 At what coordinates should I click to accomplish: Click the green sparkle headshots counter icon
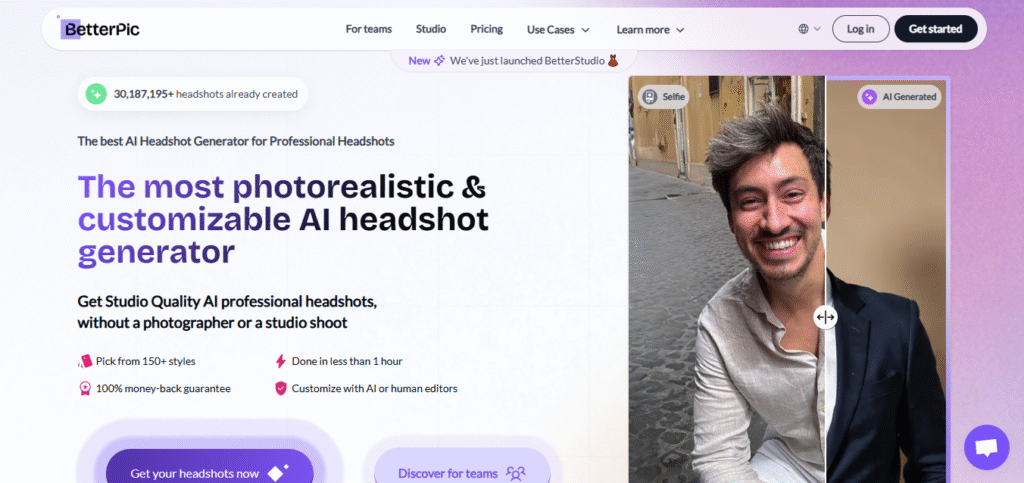tap(96, 94)
